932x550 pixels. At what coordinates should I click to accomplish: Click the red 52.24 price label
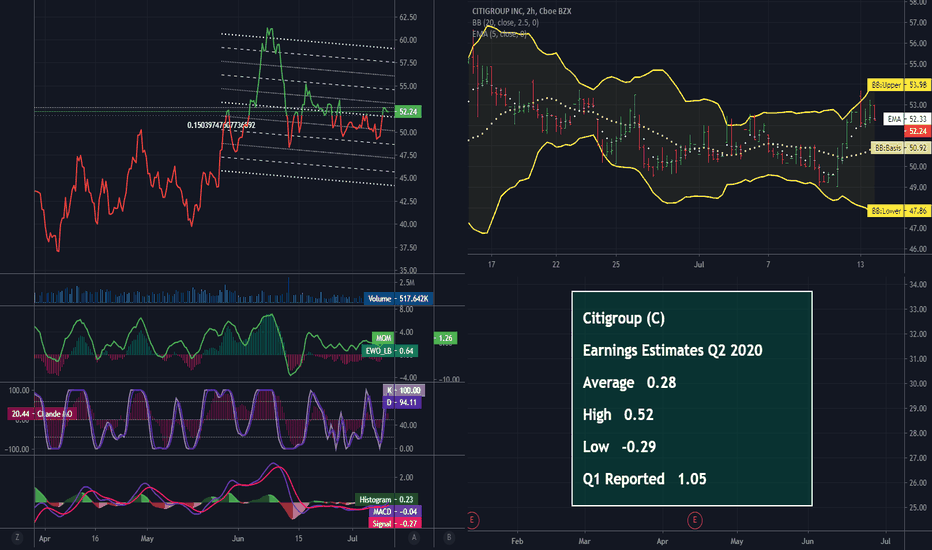tap(917, 131)
